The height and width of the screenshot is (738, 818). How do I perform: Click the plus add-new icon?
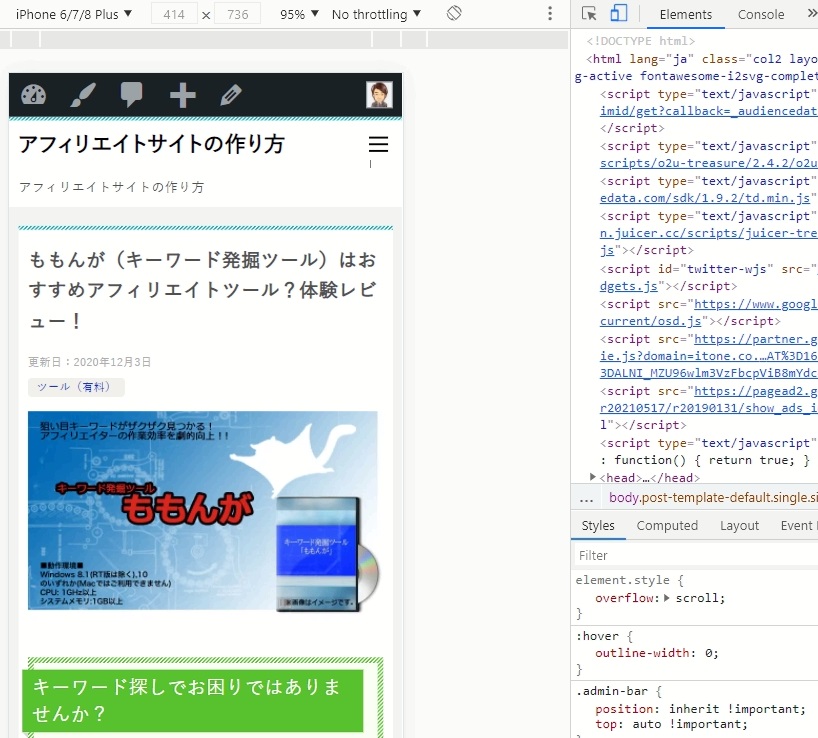(182, 95)
